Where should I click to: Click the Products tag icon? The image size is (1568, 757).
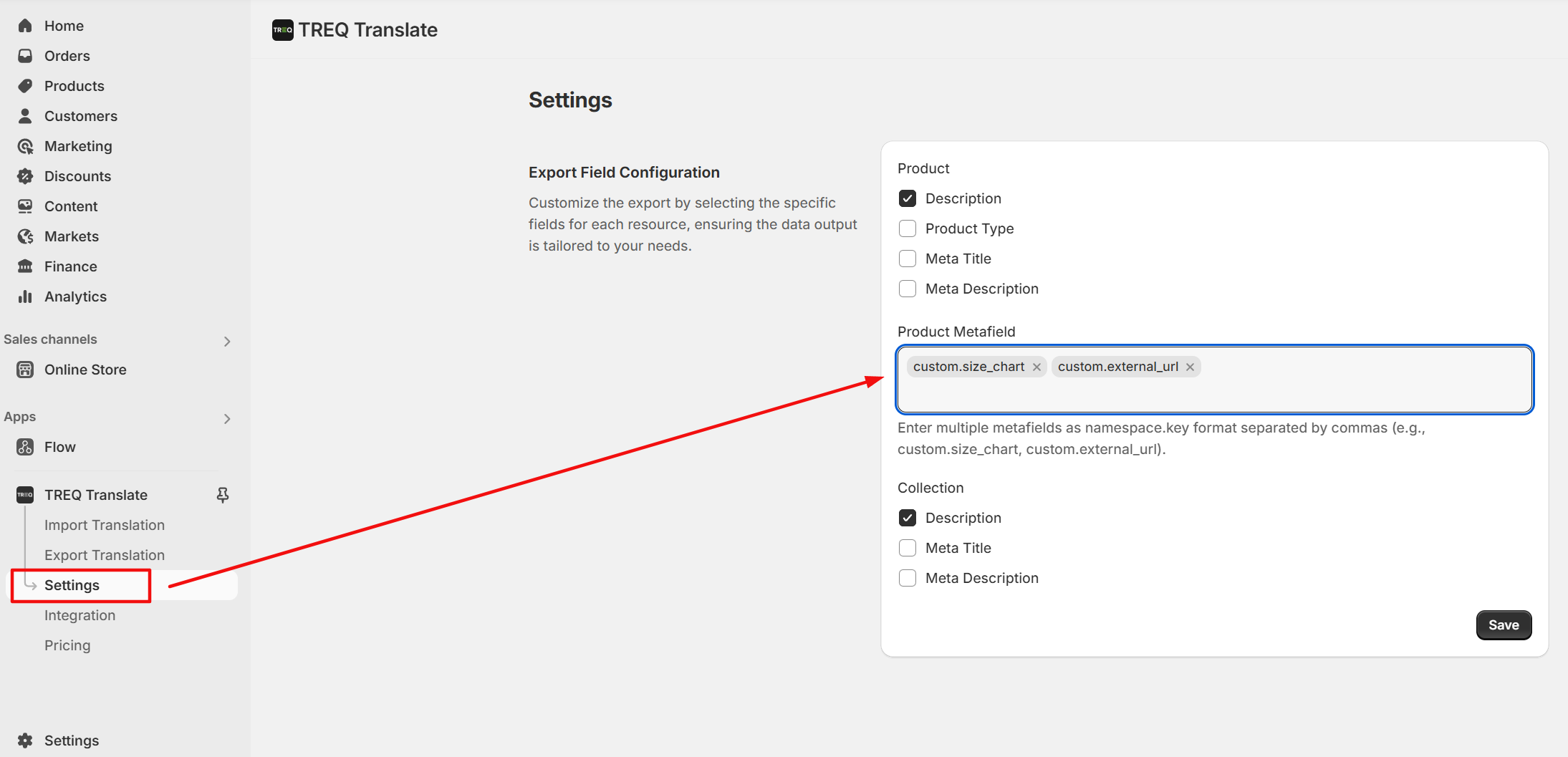coord(25,86)
